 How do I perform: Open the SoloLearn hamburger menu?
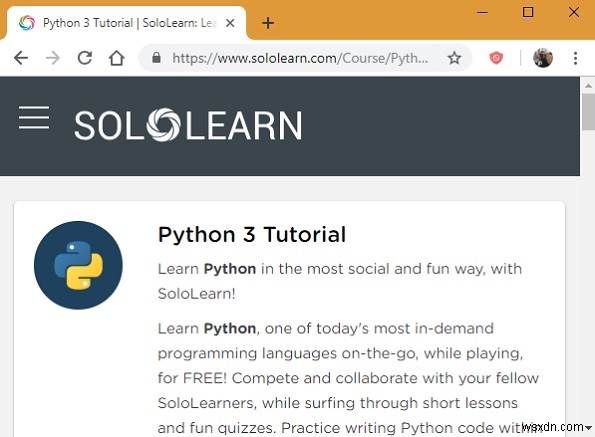coord(34,118)
